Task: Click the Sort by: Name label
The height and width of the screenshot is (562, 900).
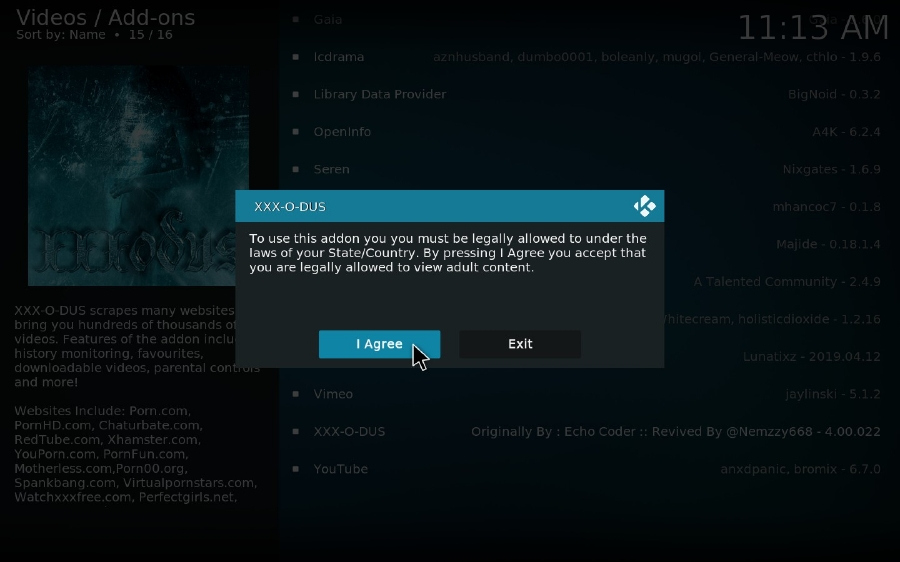Action: click(x=61, y=34)
